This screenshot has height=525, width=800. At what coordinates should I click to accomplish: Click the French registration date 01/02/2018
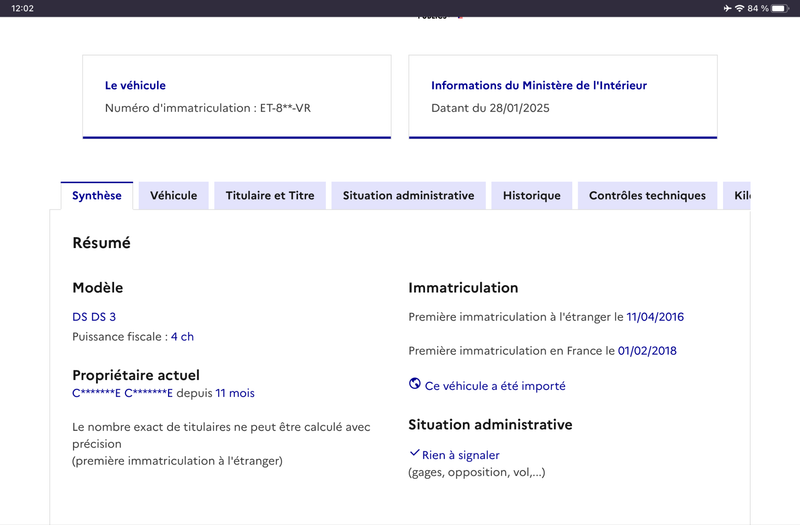(x=647, y=351)
